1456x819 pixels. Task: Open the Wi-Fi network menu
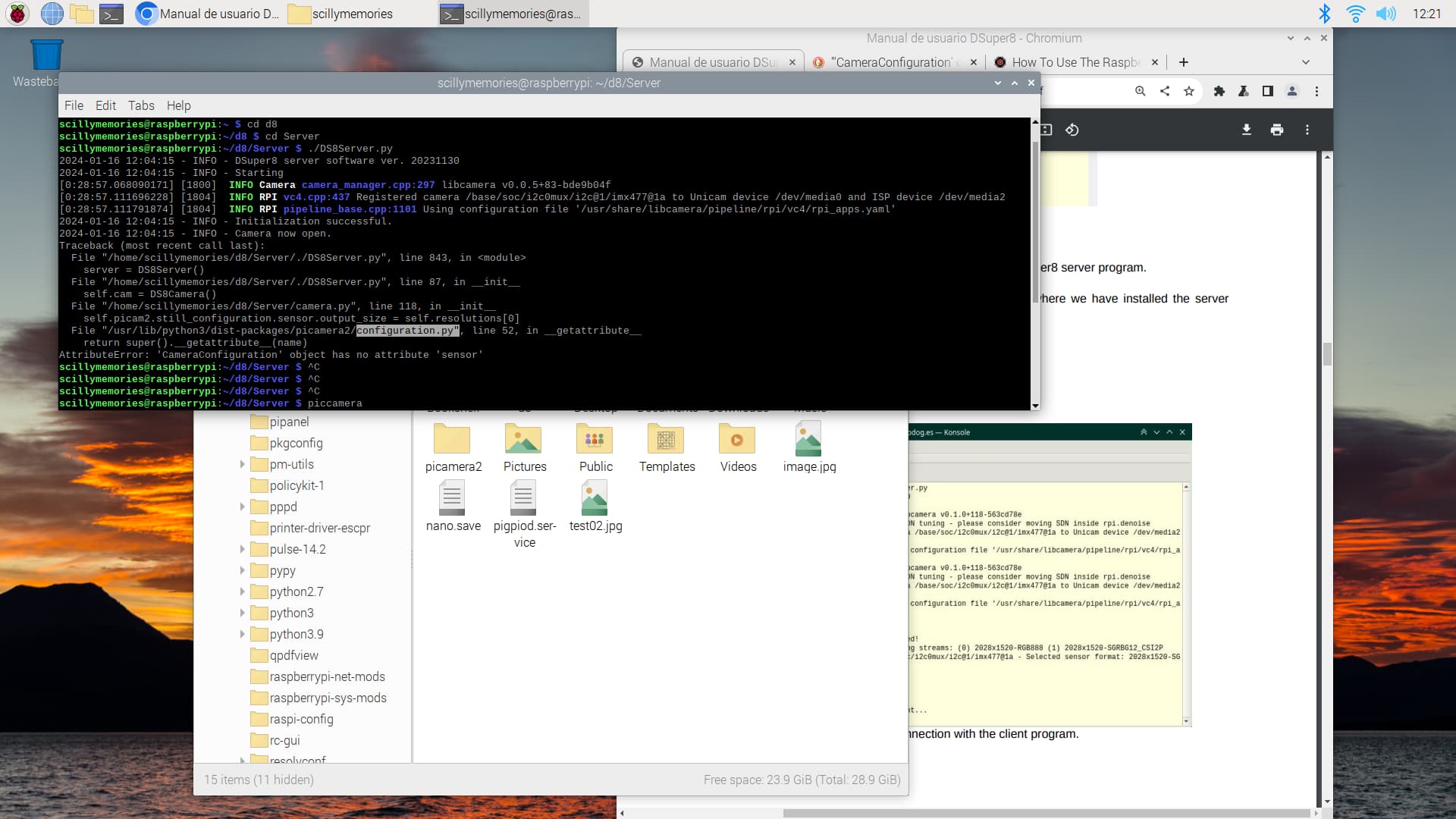[1355, 13]
